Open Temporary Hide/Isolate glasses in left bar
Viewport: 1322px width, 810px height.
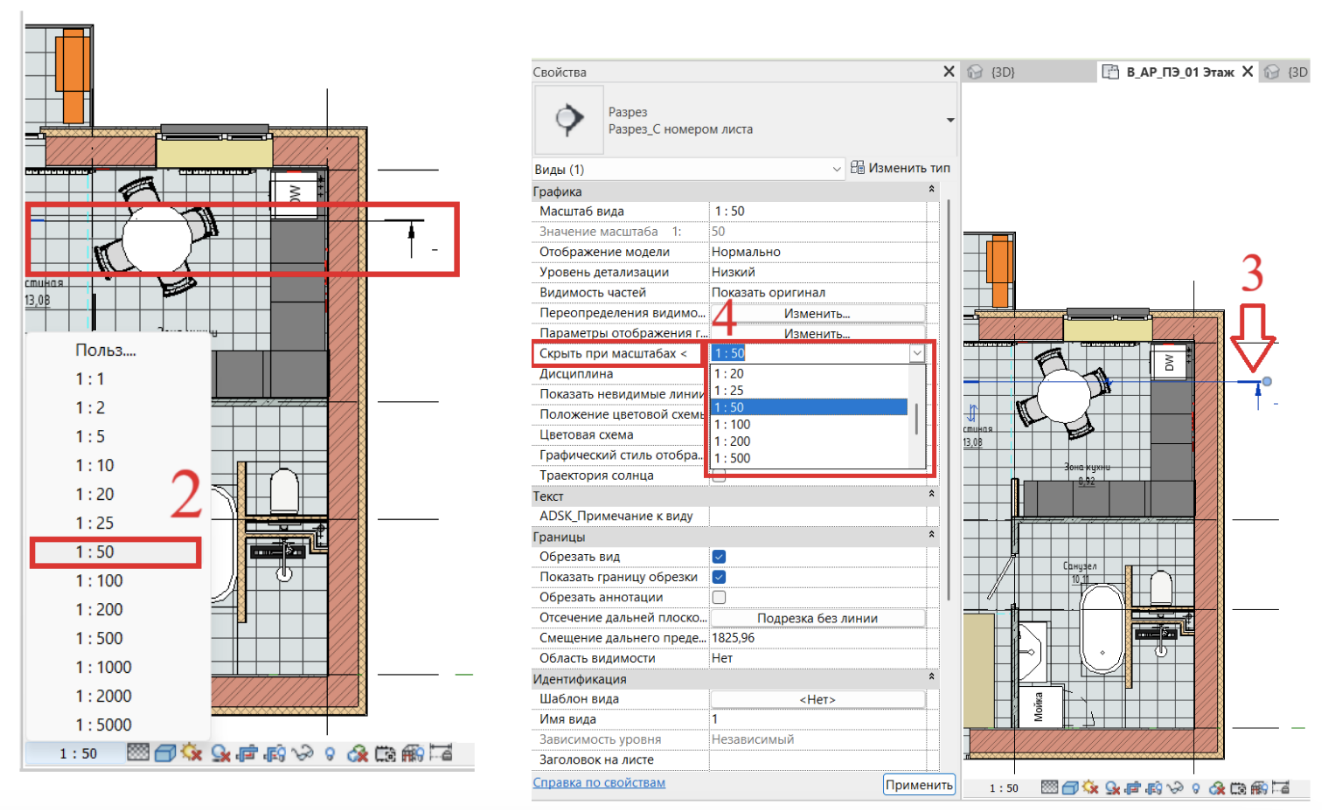(x=300, y=753)
